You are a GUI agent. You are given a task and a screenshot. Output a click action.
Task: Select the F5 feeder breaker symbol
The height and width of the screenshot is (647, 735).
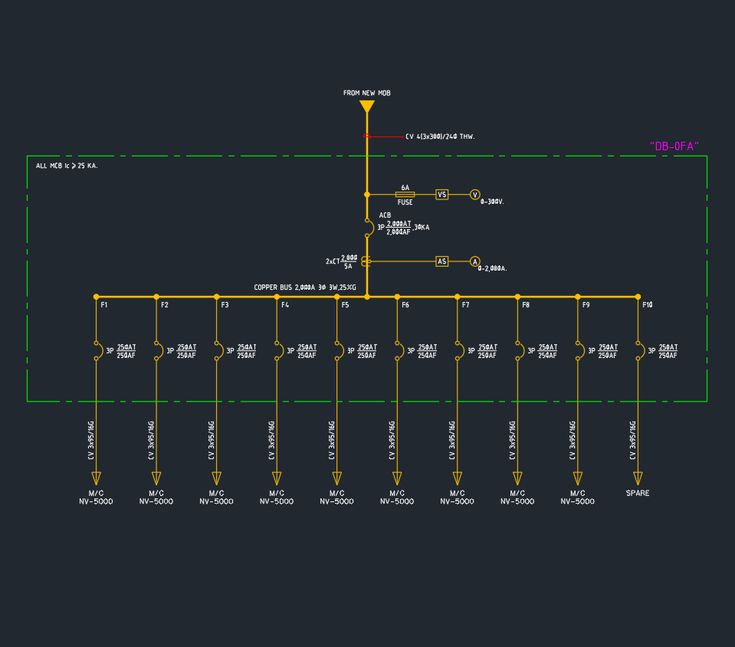[339, 351]
